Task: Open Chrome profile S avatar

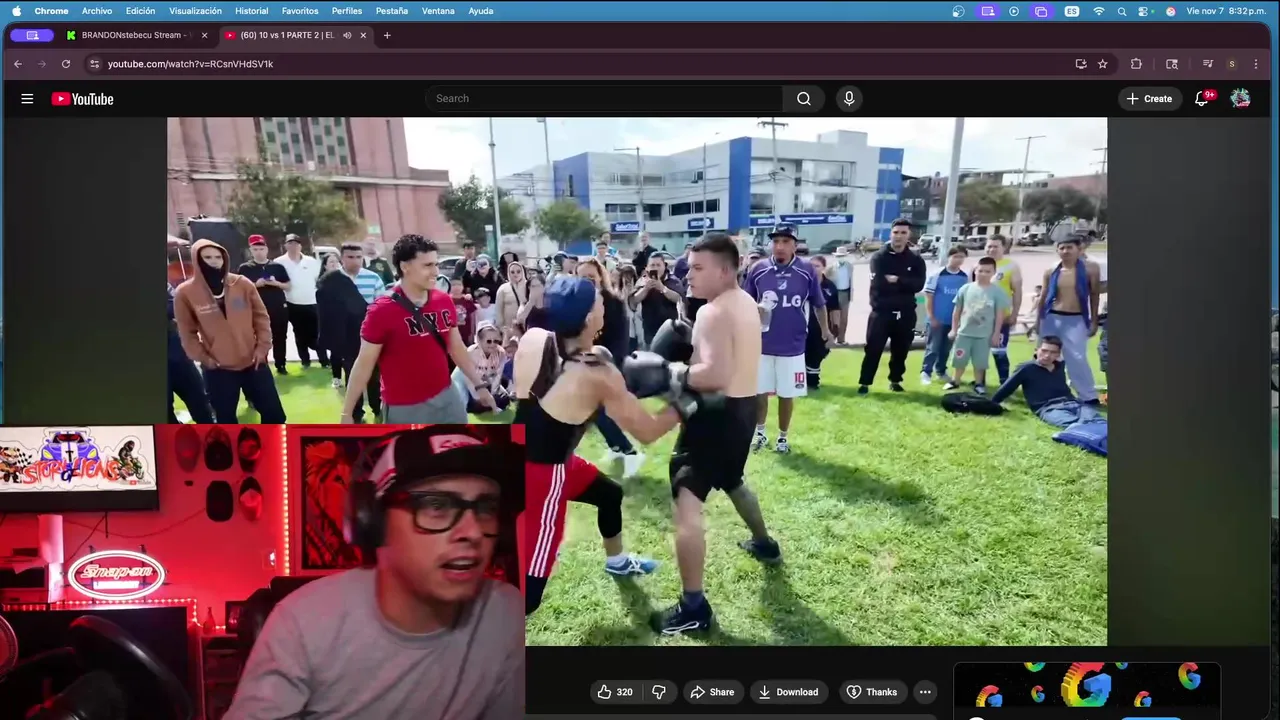Action: (1232, 64)
